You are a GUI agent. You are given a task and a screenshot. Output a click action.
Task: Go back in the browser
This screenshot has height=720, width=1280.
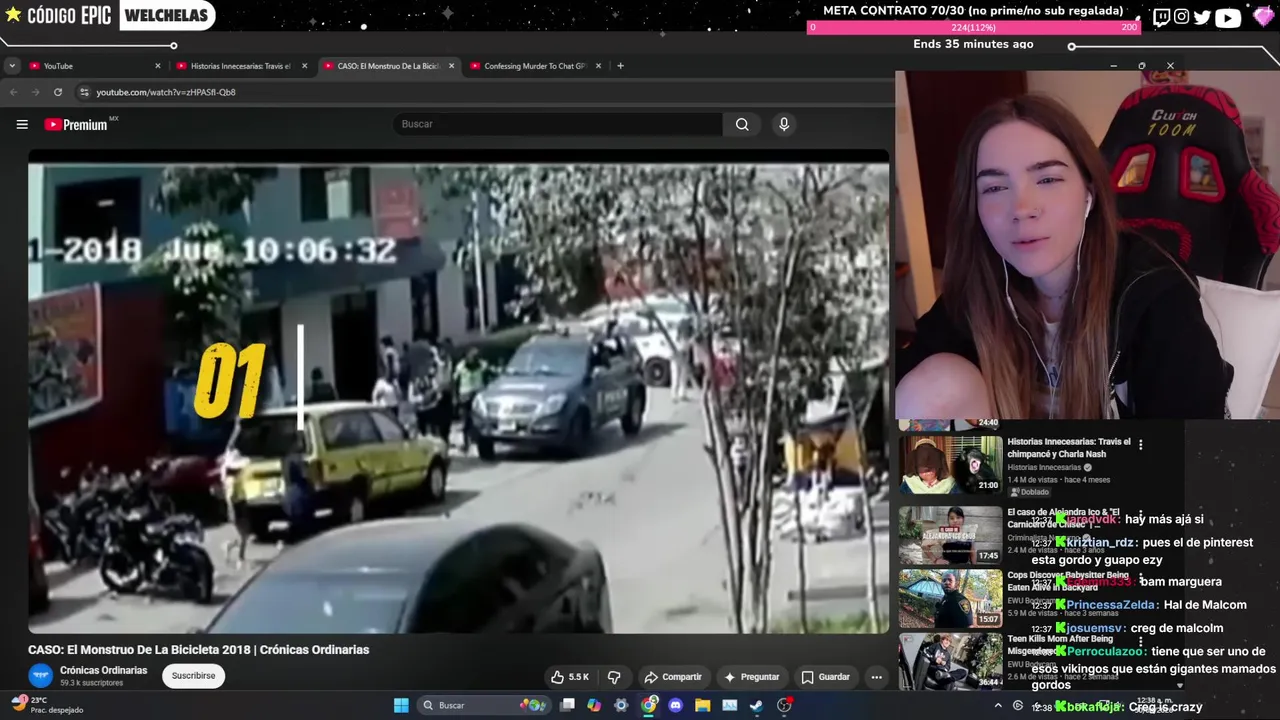tap(13, 92)
